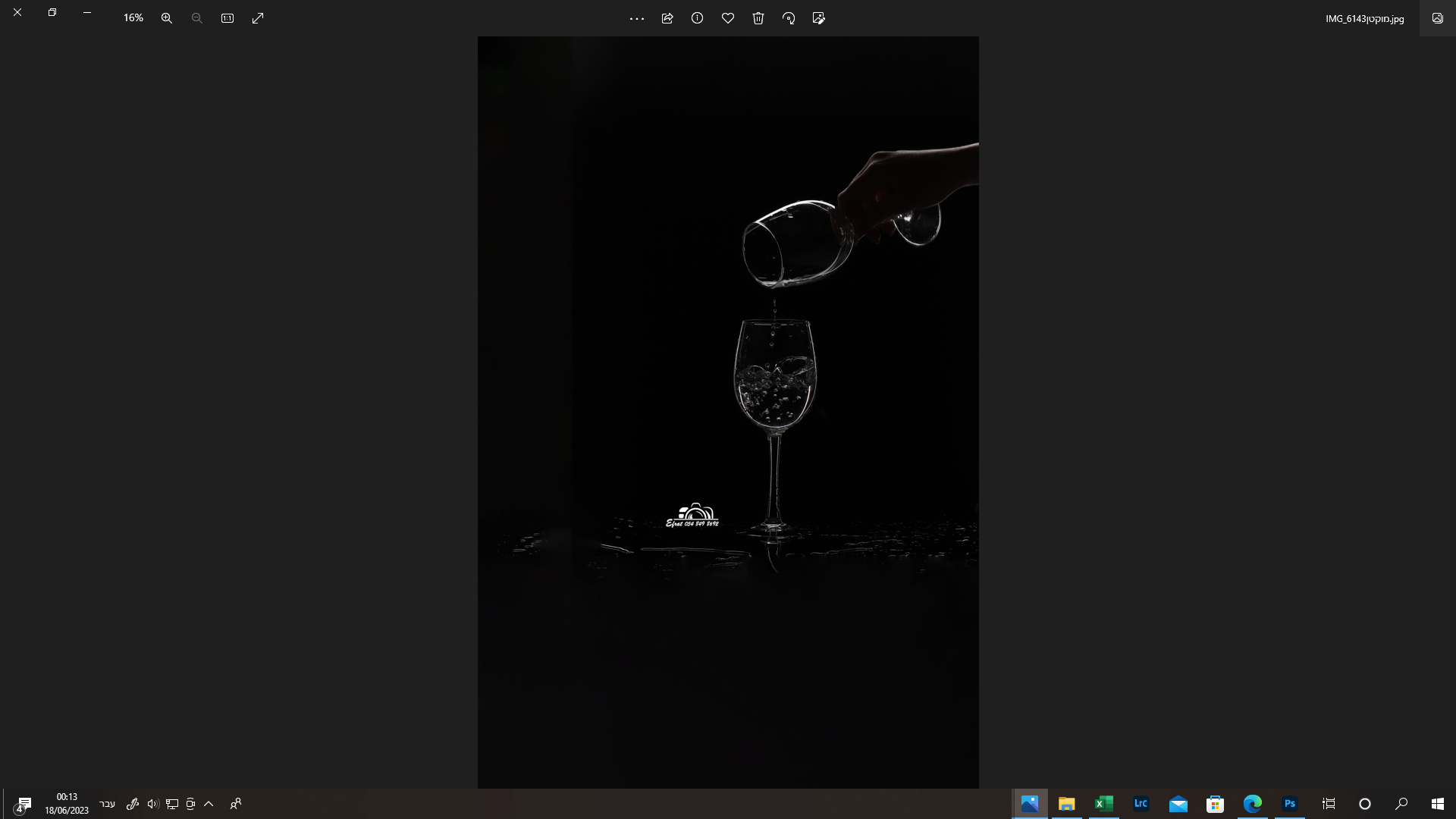Open the See more menu
The image size is (1456, 819).
click(x=636, y=18)
